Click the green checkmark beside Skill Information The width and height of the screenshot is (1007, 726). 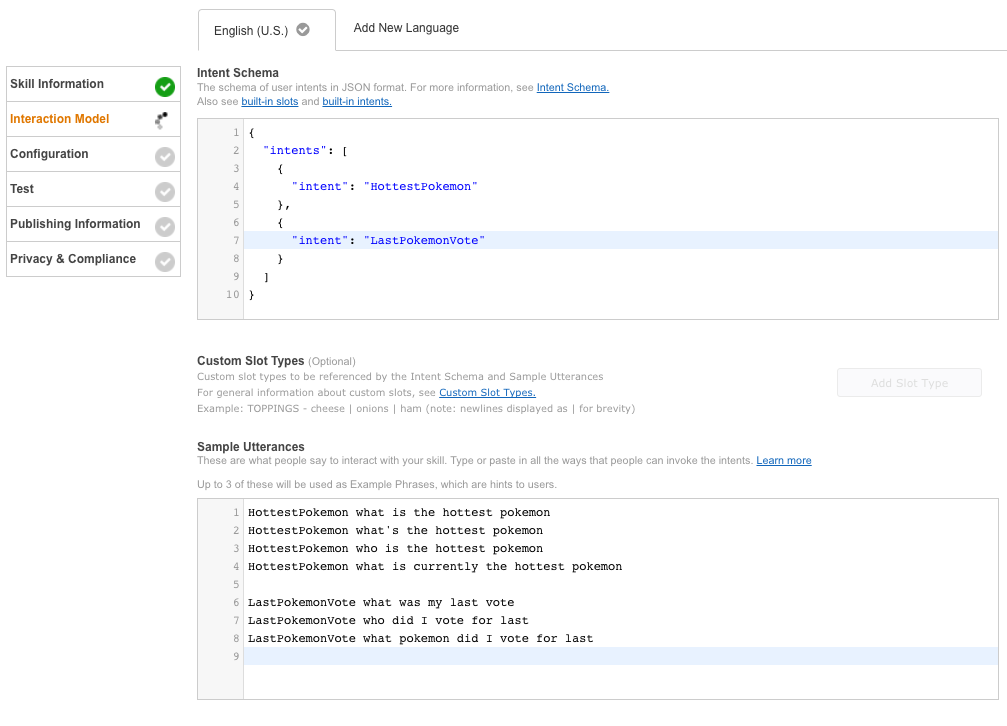tap(165, 86)
